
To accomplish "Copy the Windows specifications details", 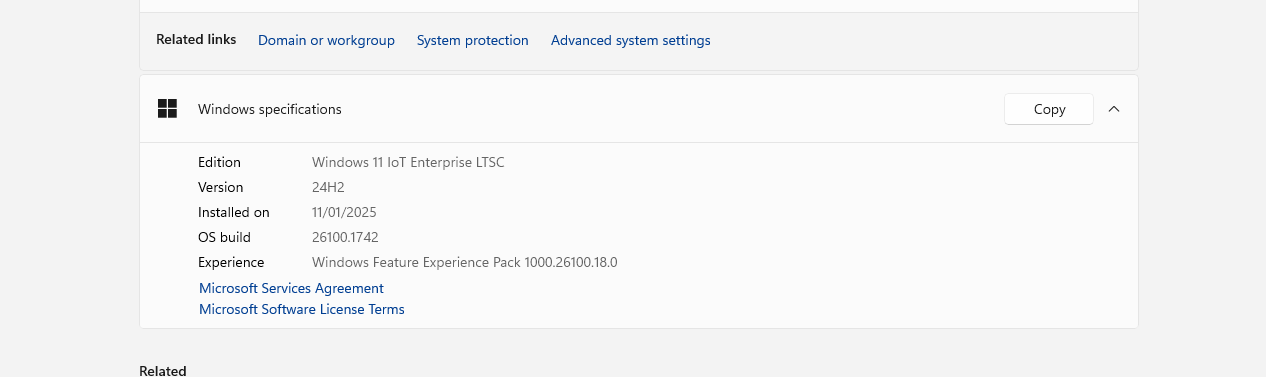I will pyautogui.click(x=1049, y=109).
